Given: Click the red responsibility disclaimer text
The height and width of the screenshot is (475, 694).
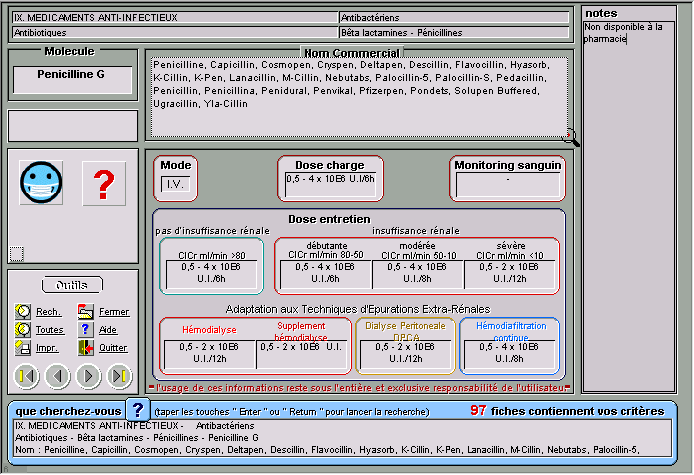Looking at the screenshot, I should point(359,388).
